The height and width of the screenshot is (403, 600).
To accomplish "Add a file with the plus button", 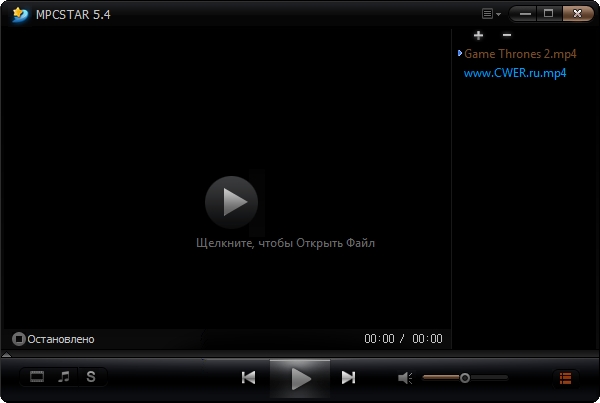I will click(478, 35).
